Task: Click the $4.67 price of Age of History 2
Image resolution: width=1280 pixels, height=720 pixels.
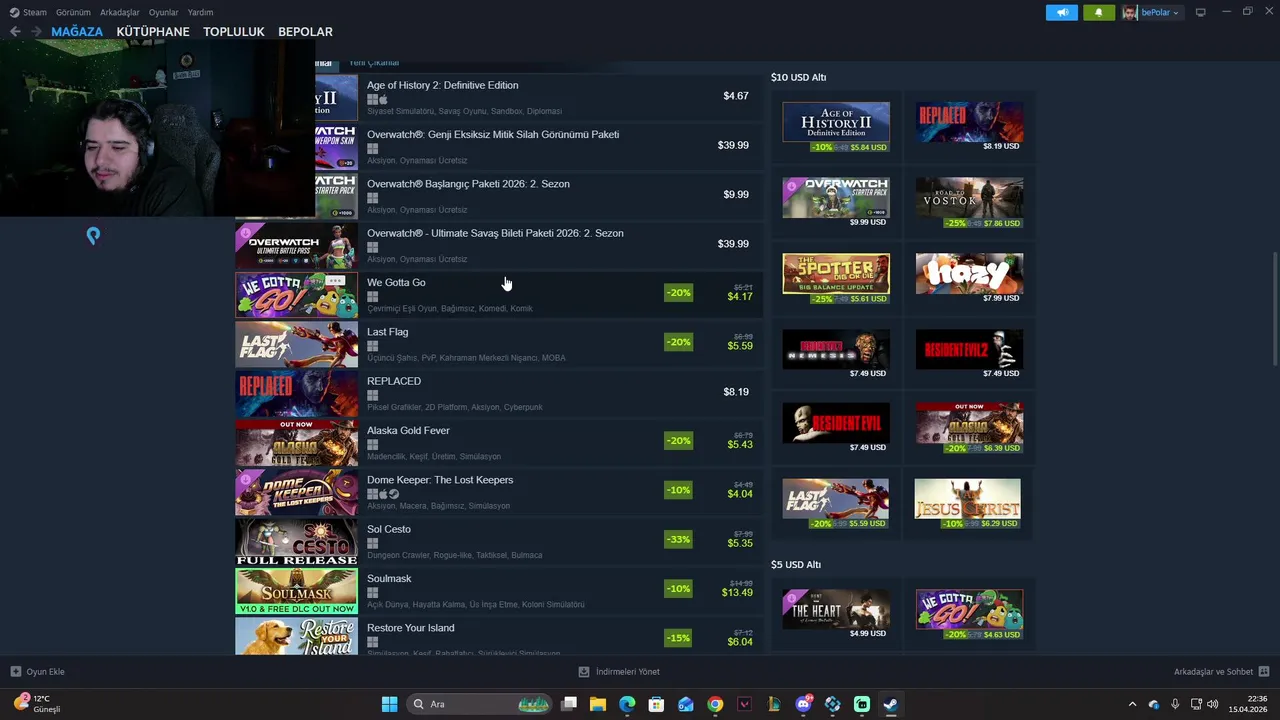Action: (736, 96)
